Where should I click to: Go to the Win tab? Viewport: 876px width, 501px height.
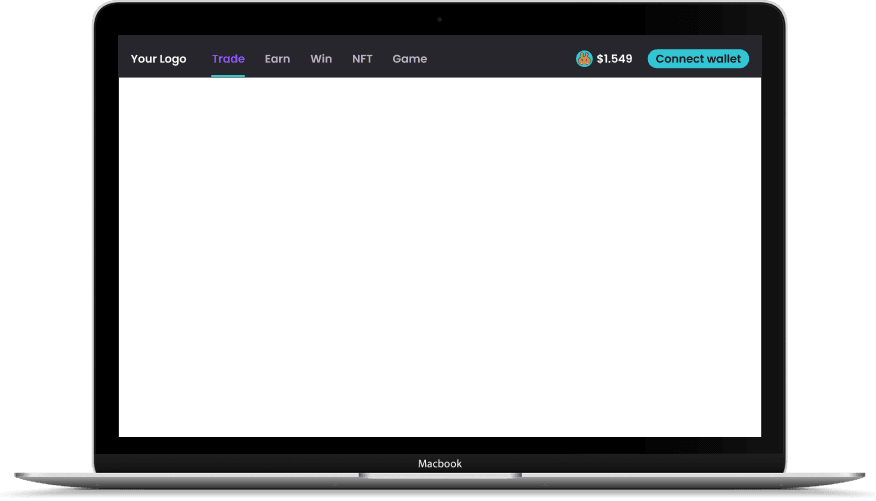321,59
